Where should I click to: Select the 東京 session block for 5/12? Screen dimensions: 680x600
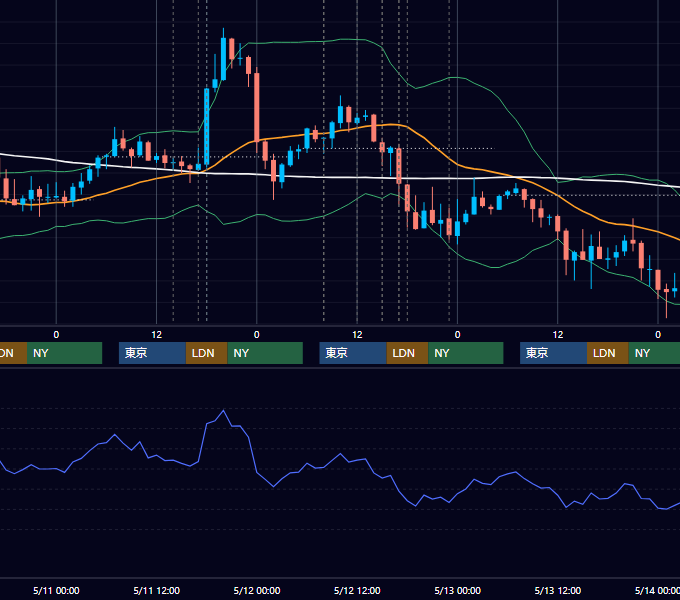(x=353, y=353)
